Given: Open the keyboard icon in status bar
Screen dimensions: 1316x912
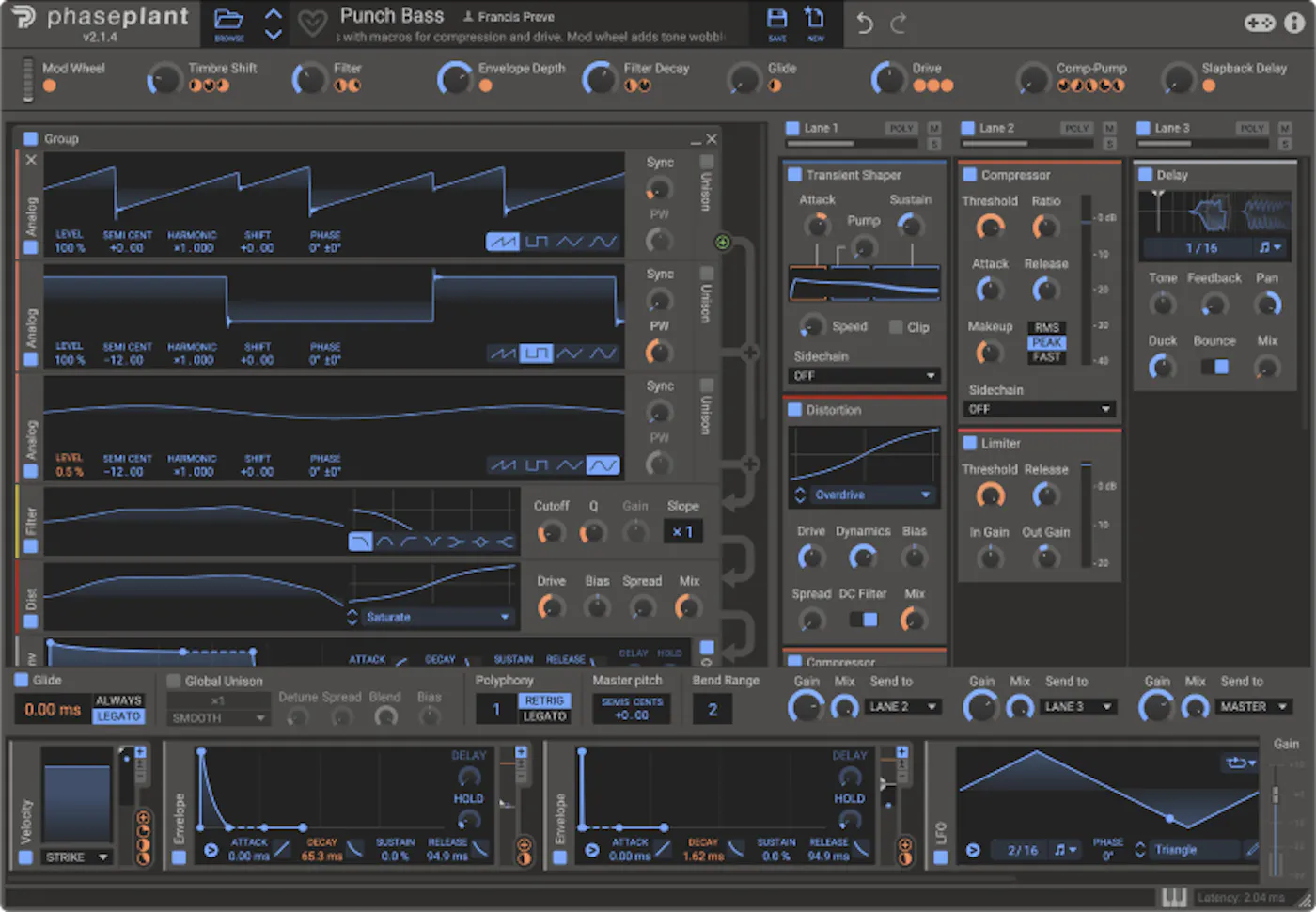Looking at the screenshot, I should pos(1174,897).
